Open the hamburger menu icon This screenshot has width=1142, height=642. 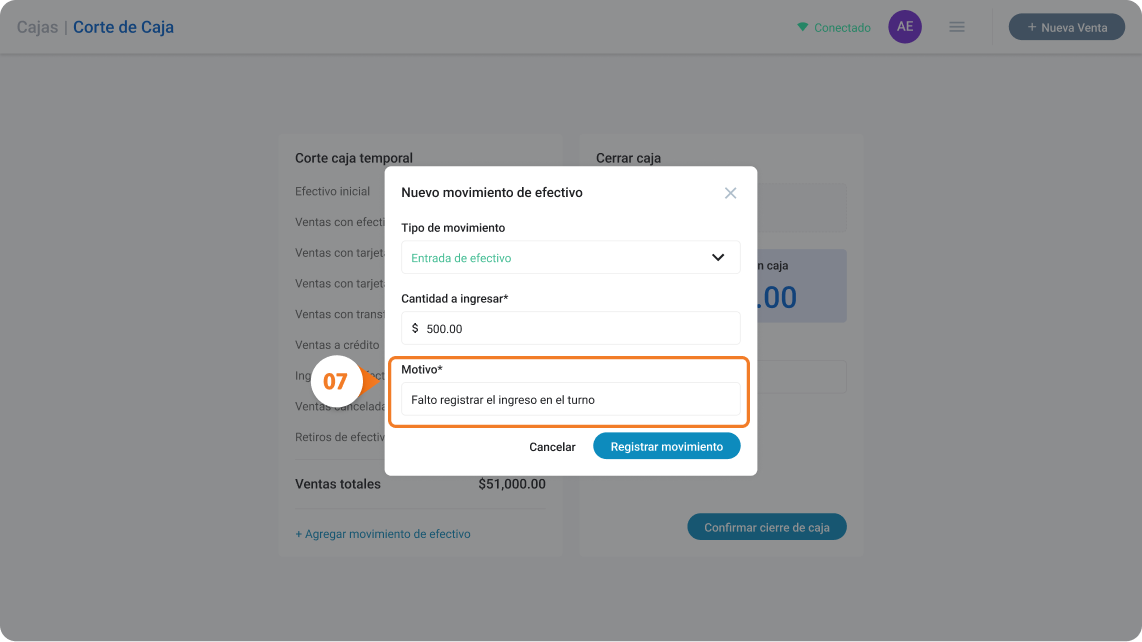click(x=956, y=27)
